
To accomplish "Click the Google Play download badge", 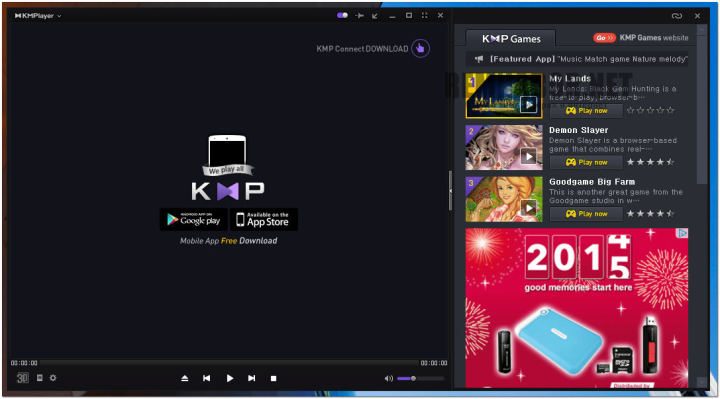I will click(193, 219).
